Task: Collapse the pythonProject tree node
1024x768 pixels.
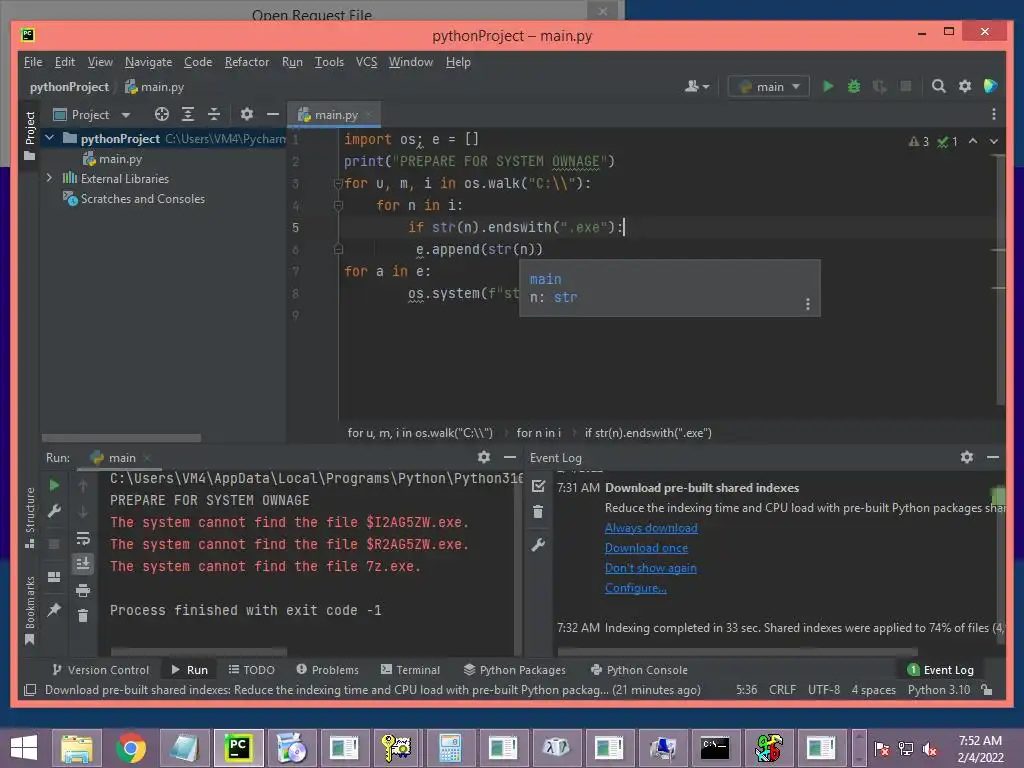Action: 50,138
